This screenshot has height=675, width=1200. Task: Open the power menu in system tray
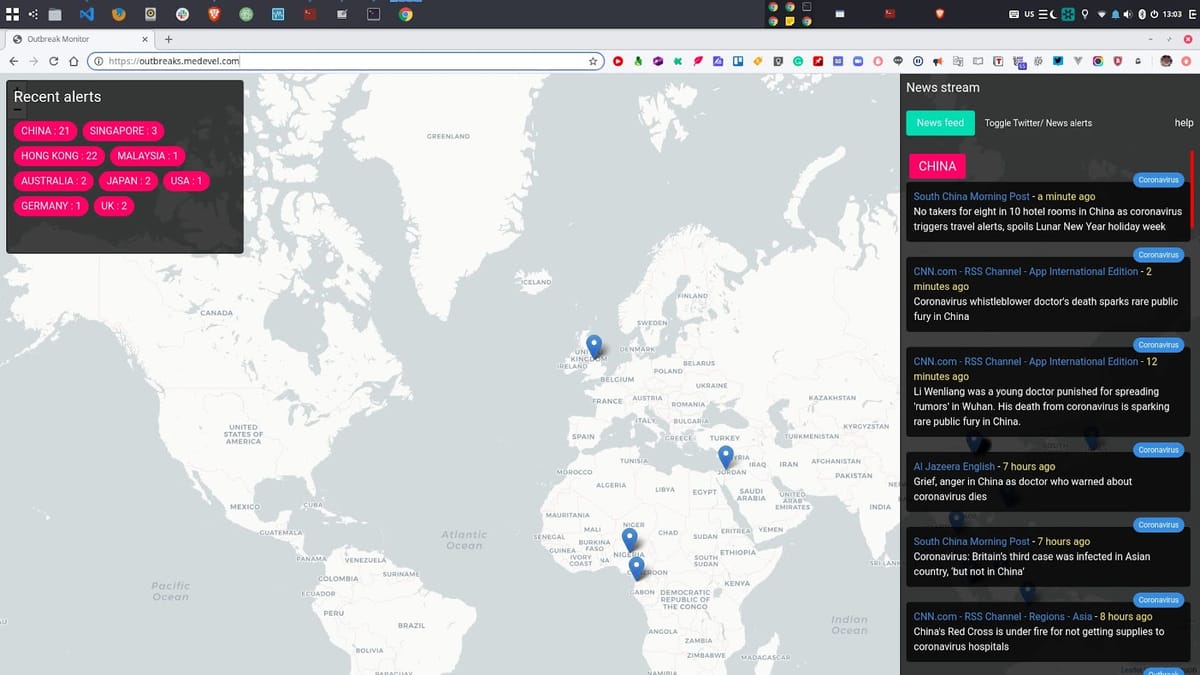click(x=1154, y=14)
